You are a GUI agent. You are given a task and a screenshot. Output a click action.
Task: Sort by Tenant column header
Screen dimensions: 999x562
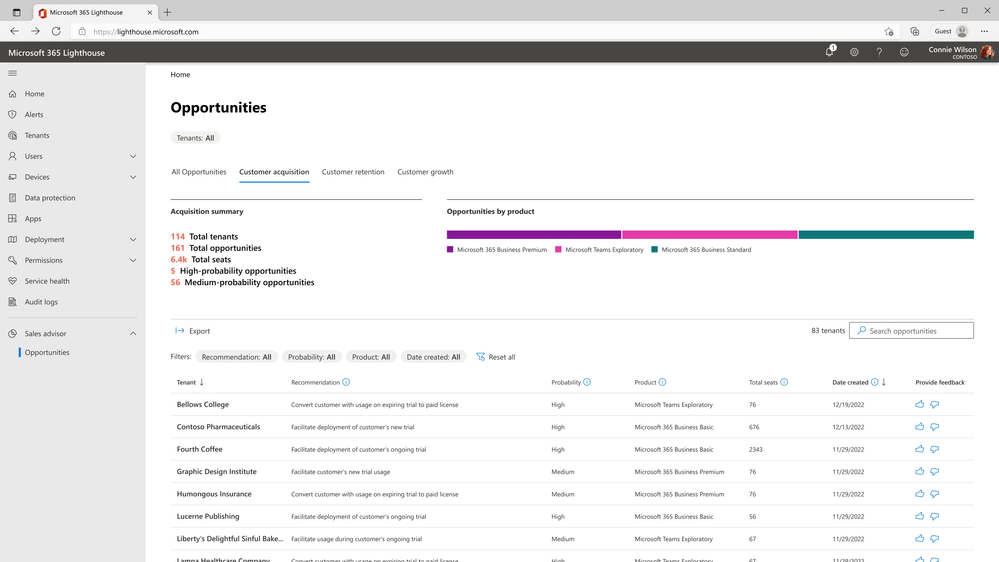(190, 382)
